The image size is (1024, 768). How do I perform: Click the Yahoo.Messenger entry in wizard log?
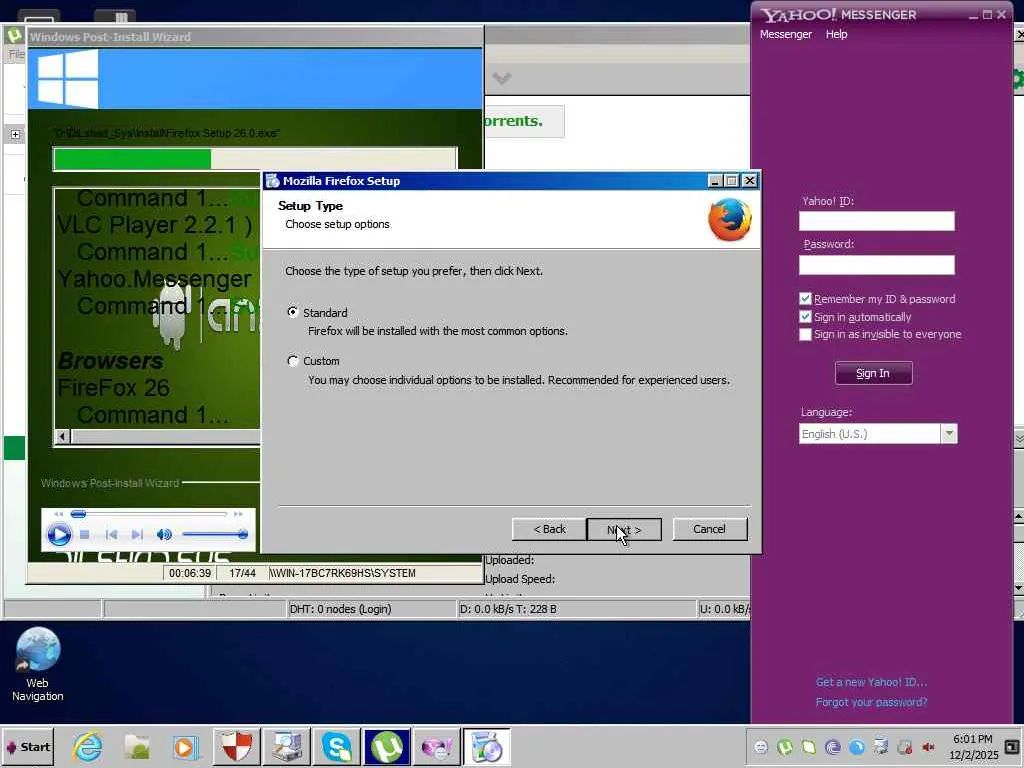click(x=155, y=279)
